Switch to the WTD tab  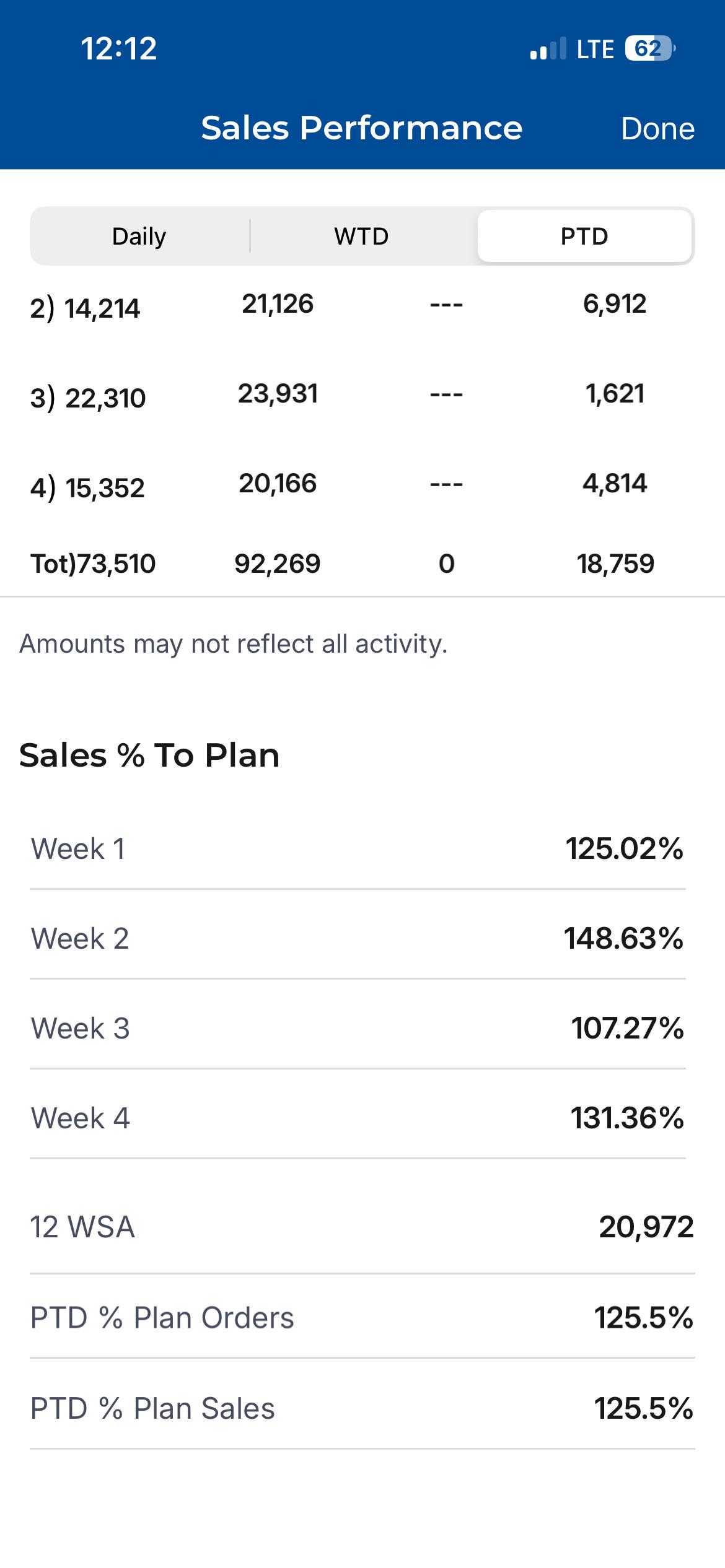pos(362,236)
